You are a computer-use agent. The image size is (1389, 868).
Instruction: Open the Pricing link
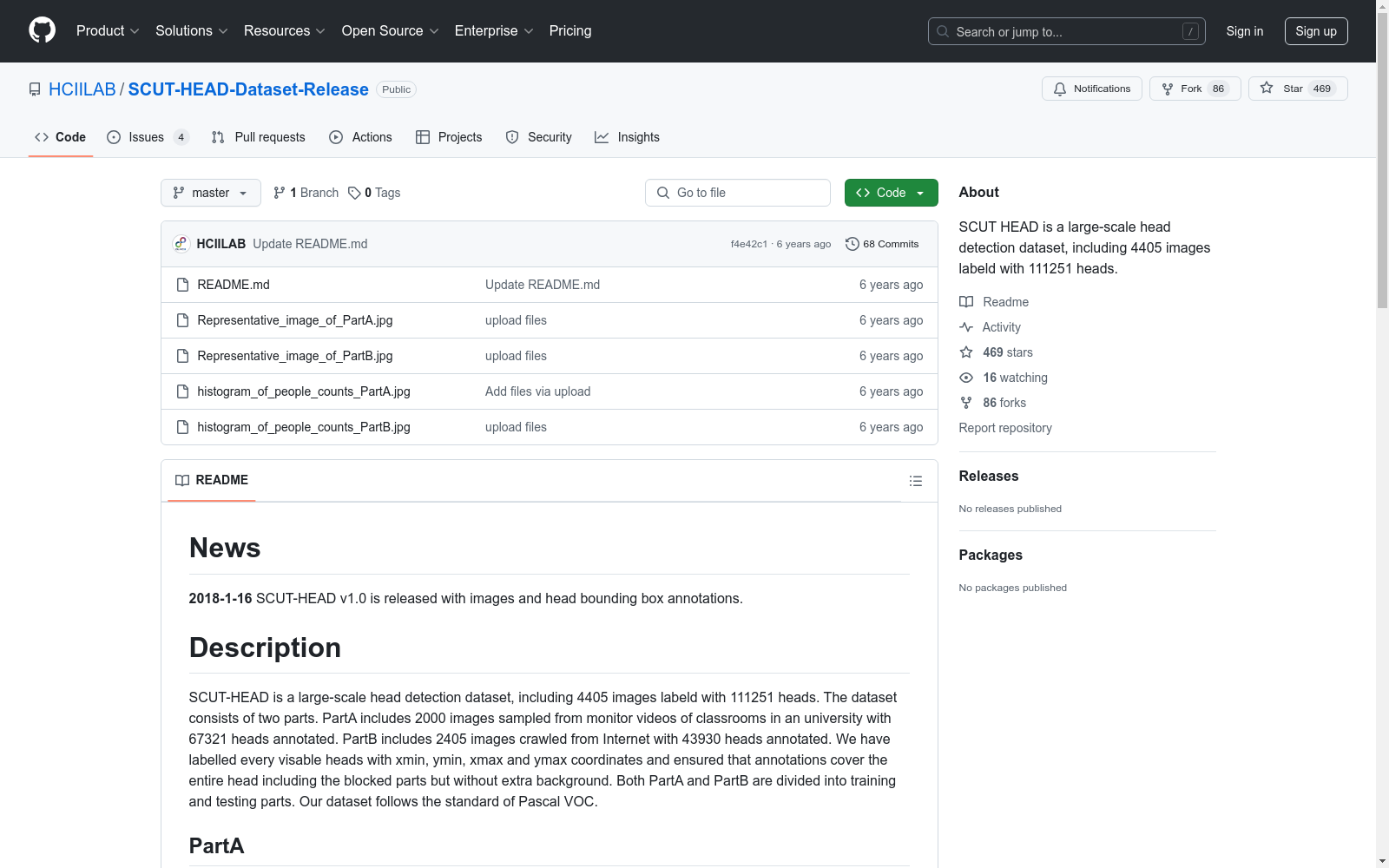570,30
